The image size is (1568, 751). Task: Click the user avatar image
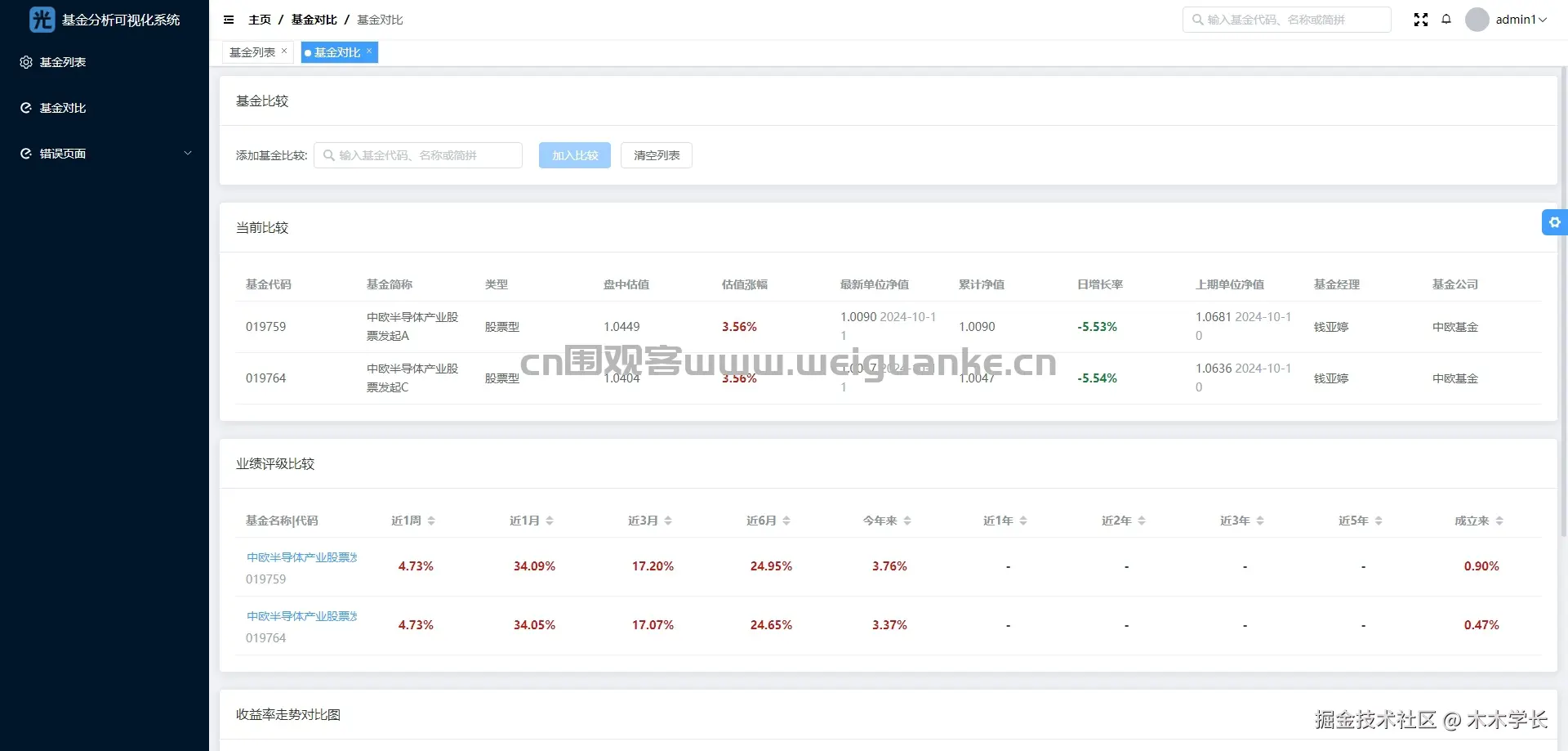(1477, 20)
